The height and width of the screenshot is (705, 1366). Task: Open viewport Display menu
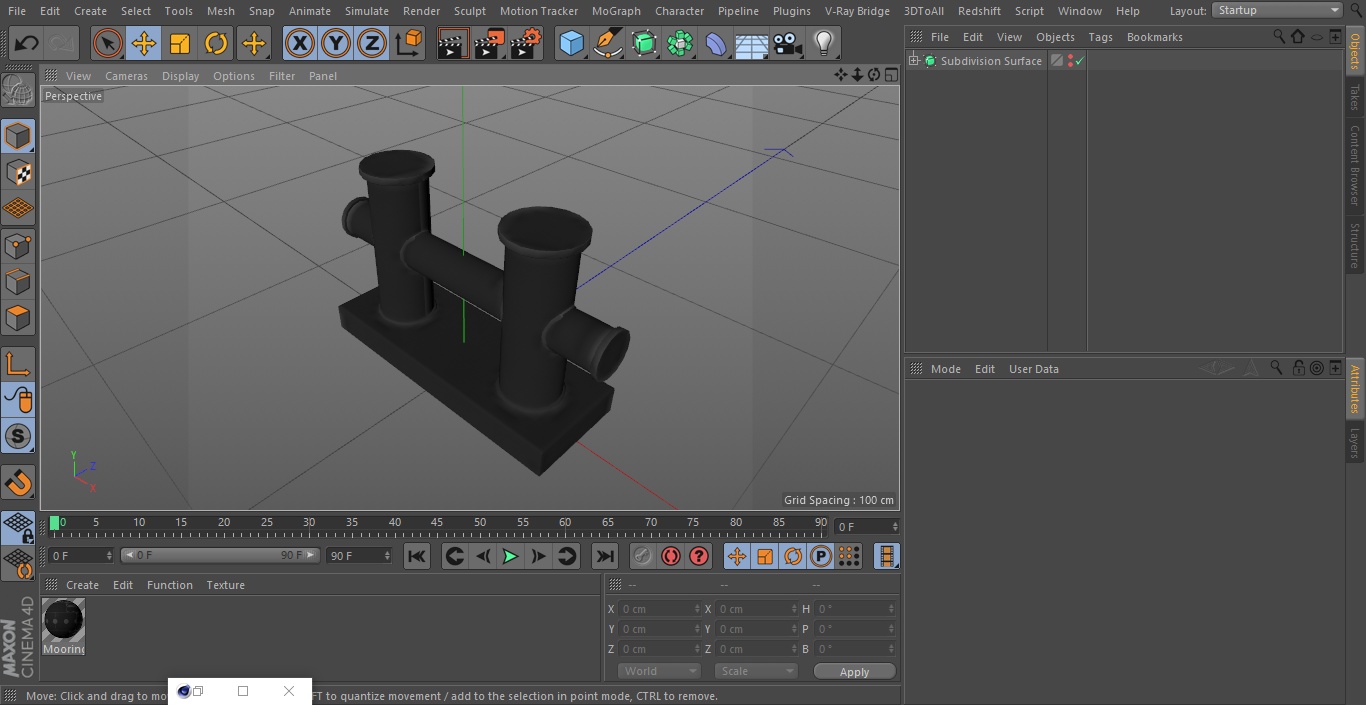click(180, 76)
